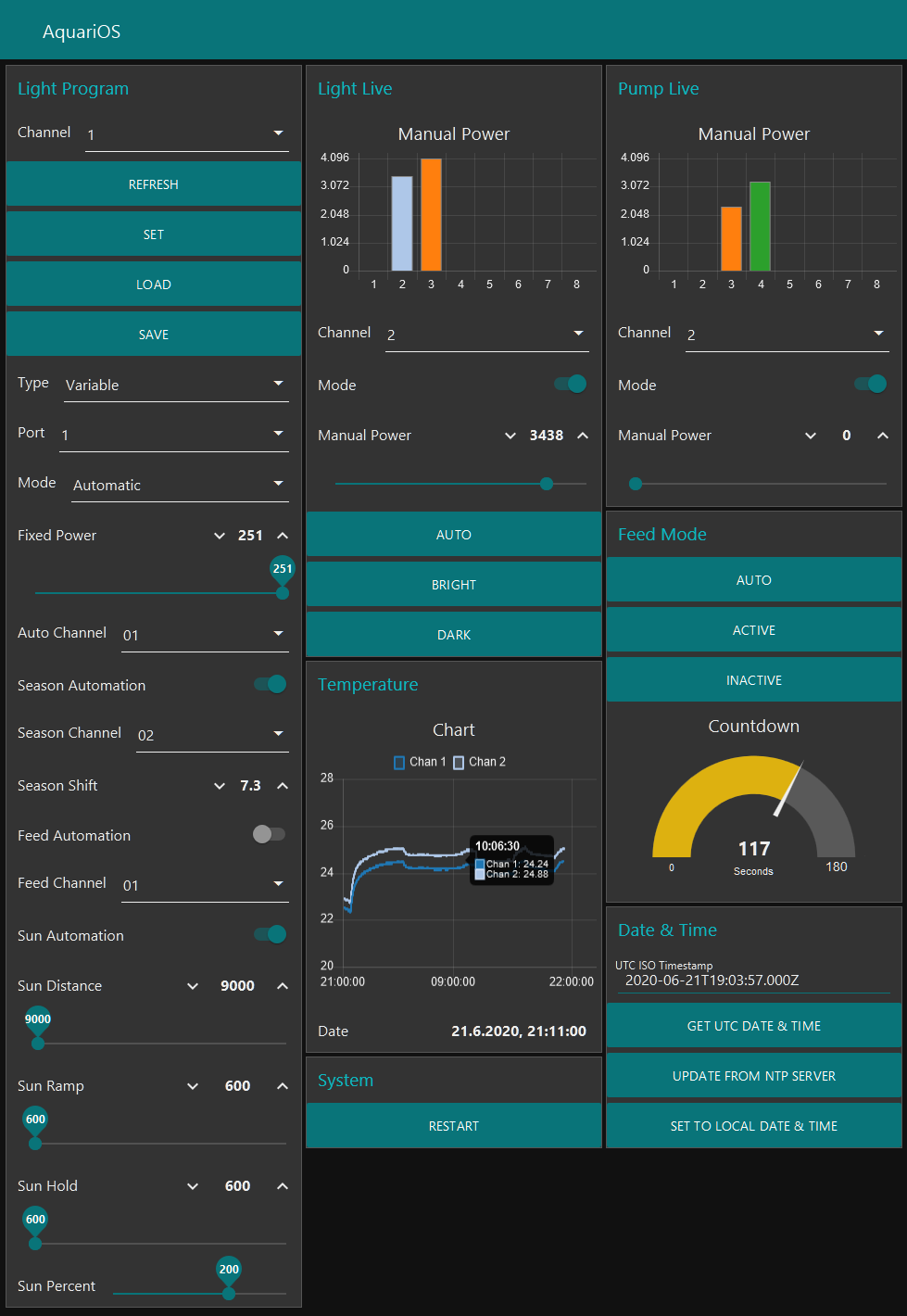Disable Season Automation
This screenshot has width=907, height=1316.
pos(269,684)
